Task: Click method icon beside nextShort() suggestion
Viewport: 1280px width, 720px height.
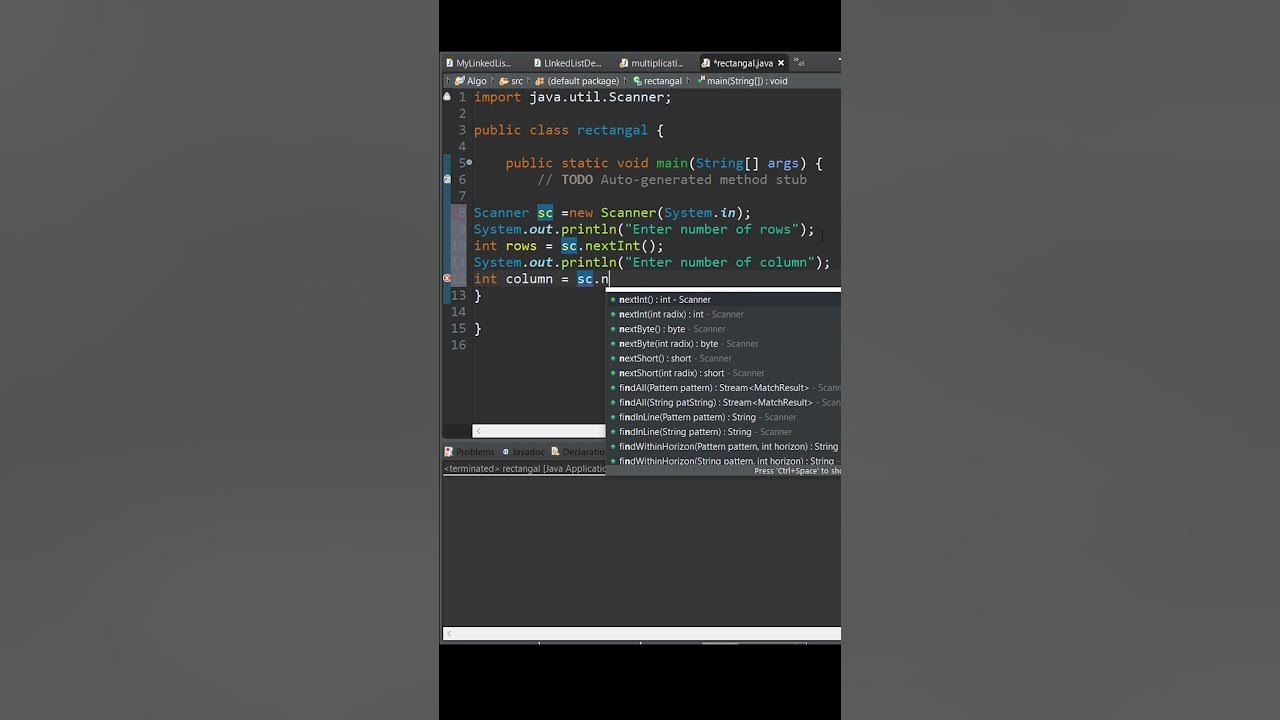Action: [613, 358]
